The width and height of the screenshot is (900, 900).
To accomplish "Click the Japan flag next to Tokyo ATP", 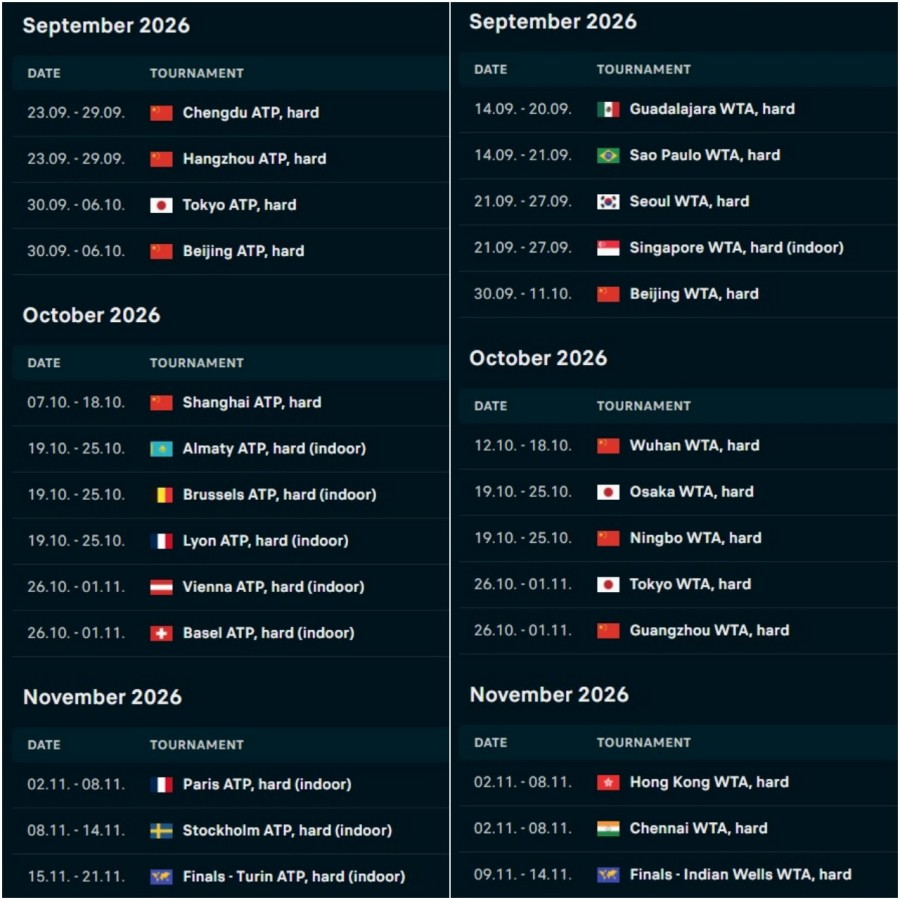I will coord(161,205).
